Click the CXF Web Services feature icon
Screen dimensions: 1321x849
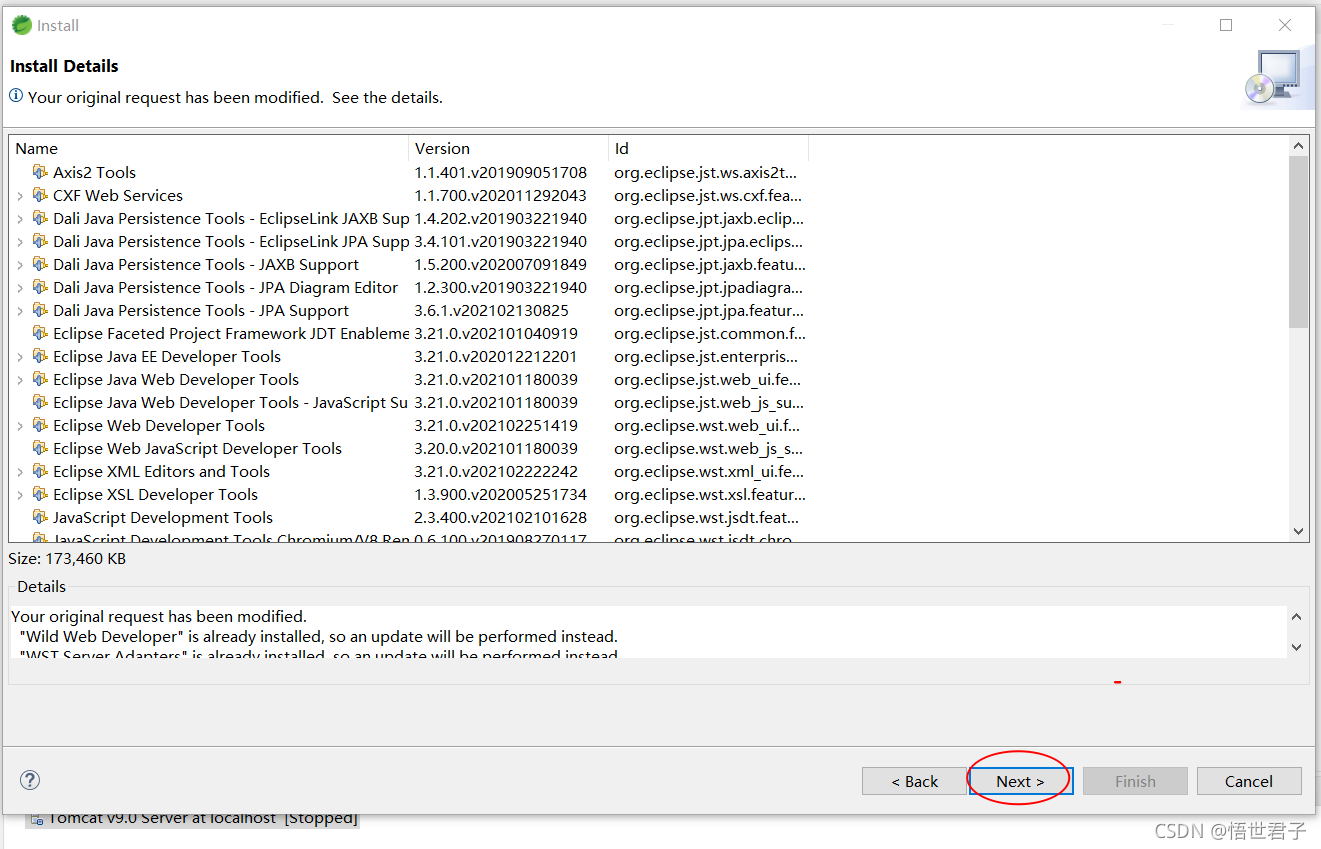pyautogui.click(x=40, y=195)
